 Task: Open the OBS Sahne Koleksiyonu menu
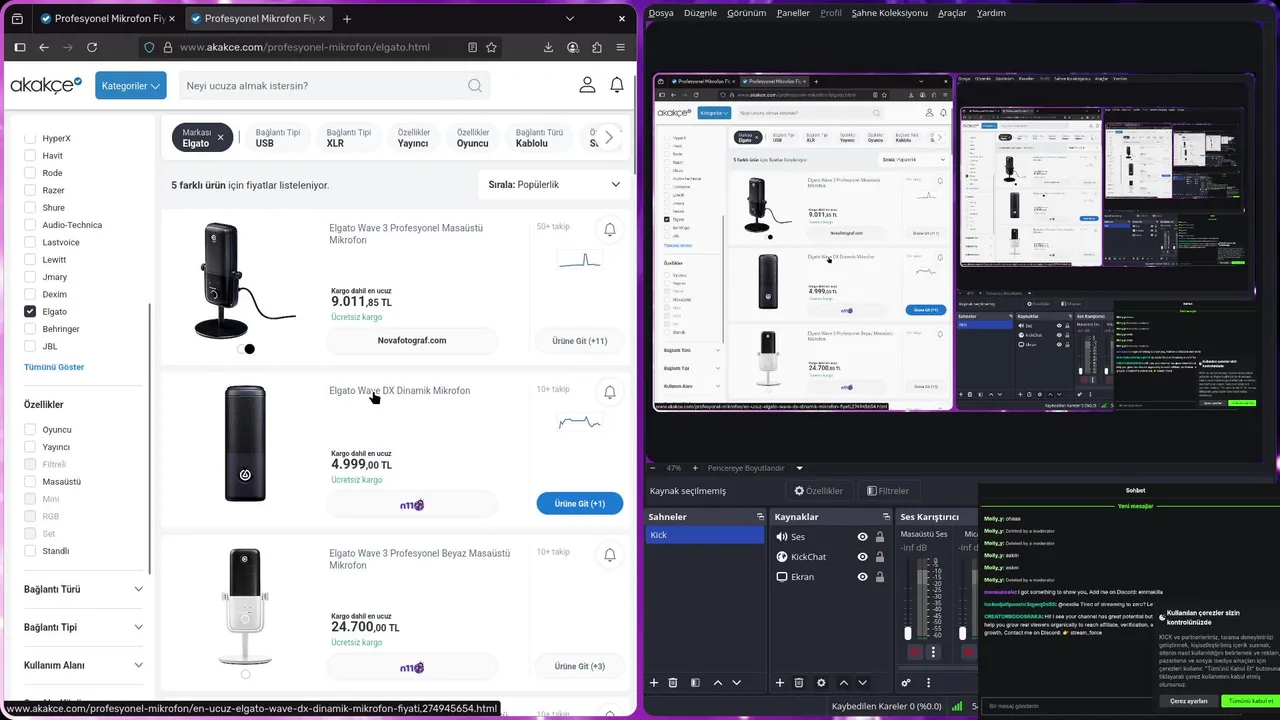click(x=889, y=13)
